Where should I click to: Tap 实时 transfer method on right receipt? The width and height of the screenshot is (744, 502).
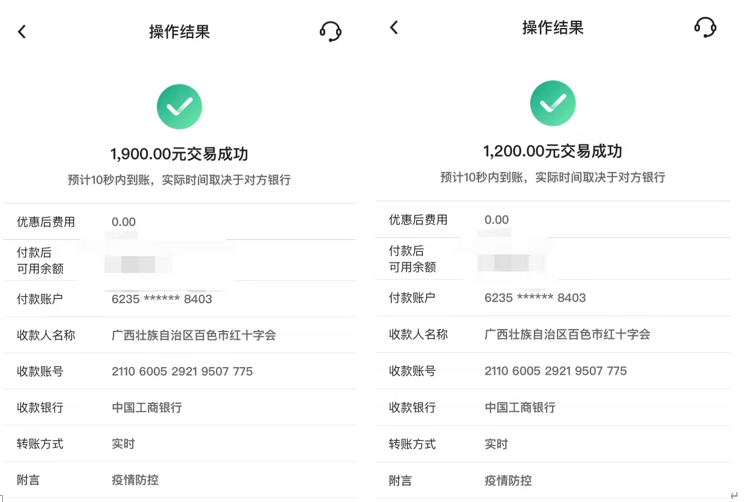point(496,444)
